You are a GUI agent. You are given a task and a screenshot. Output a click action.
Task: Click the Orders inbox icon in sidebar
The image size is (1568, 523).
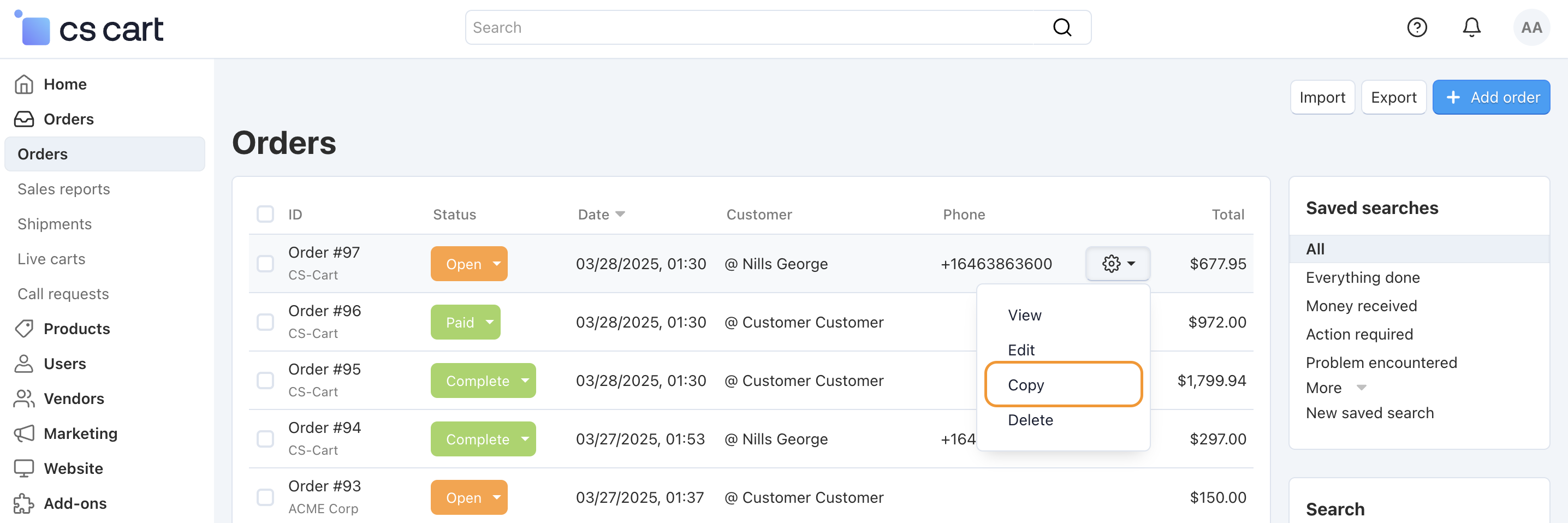pos(23,118)
